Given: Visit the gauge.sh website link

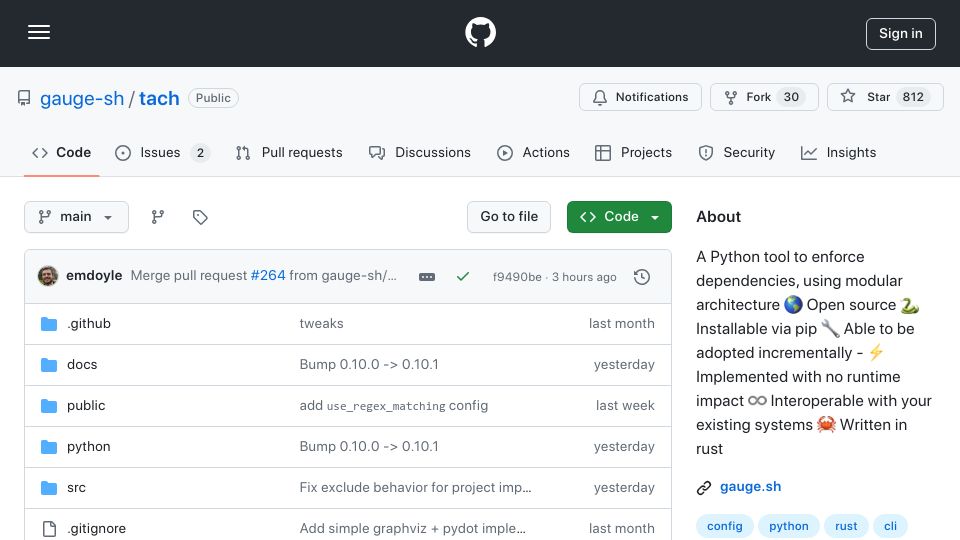Looking at the screenshot, I should pyautogui.click(x=750, y=487).
